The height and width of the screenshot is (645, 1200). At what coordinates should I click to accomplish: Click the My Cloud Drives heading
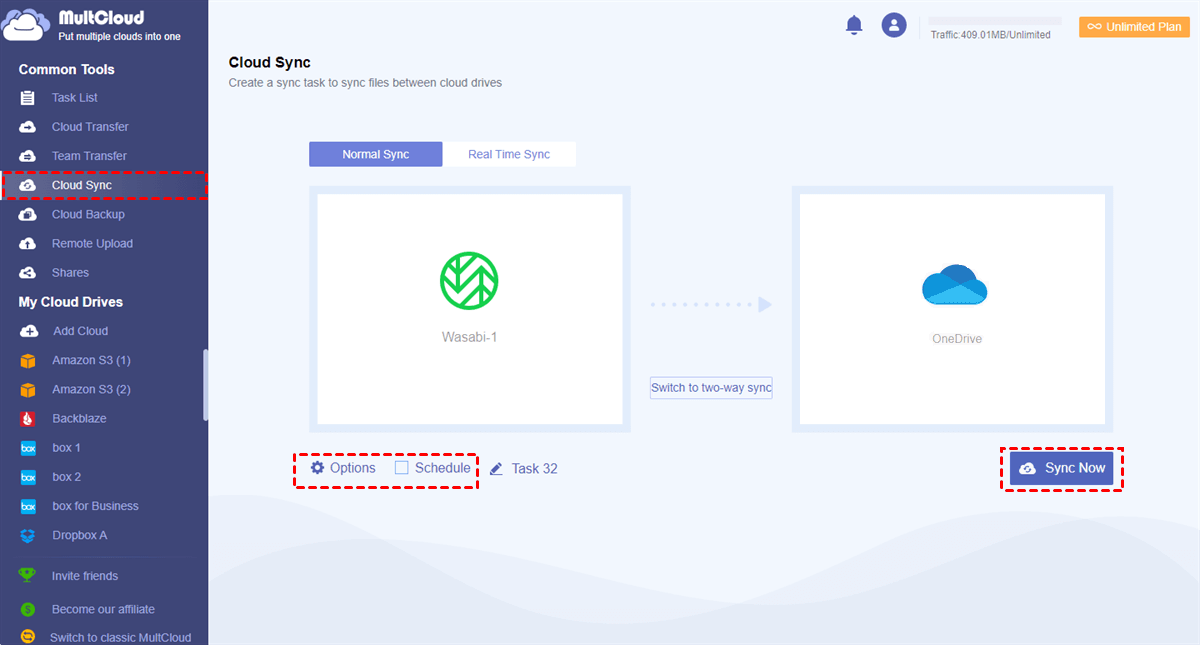[71, 302]
